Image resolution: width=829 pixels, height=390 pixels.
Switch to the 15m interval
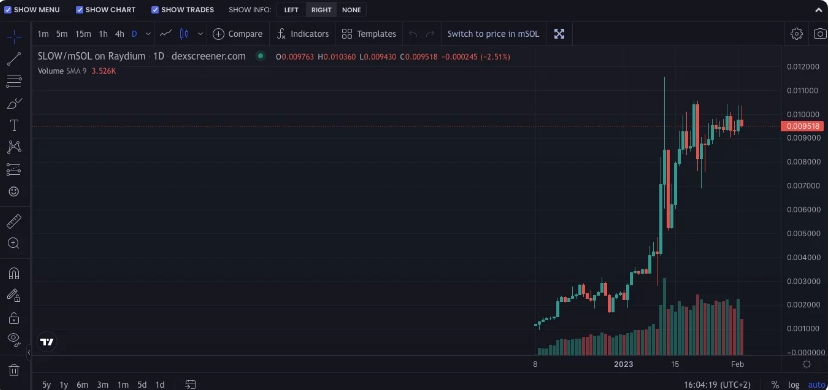click(83, 34)
